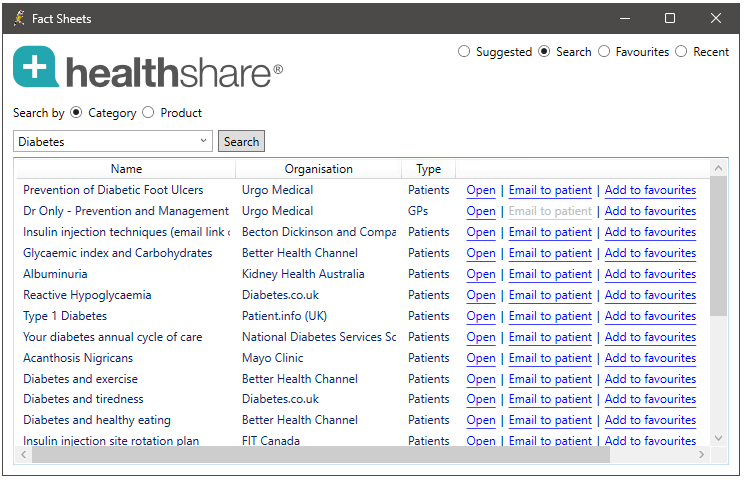The height and width of the screenshot is (480, 744).
Task: Open Your diabetes annual cycle of care
Action: click(x=481, y=337)
